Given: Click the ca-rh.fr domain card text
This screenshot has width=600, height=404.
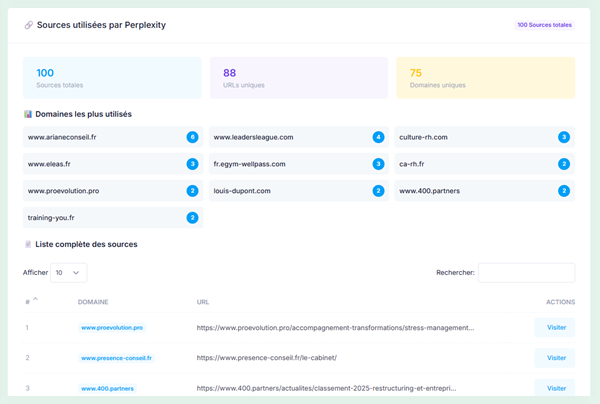Looking at the screenshot, I should pyautogui.click(x=412, y=164).
